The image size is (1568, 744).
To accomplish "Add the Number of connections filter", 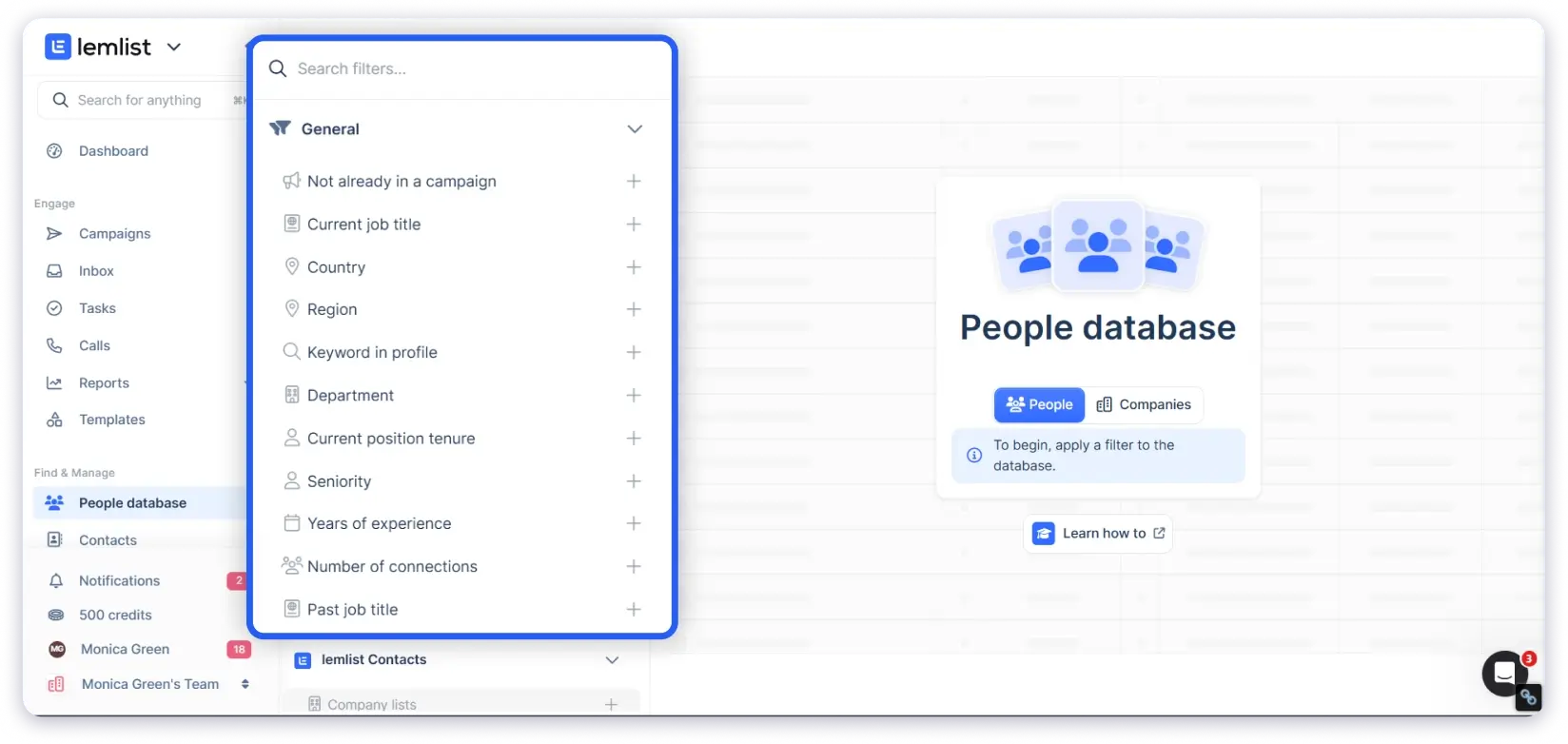I will [634, 566].
